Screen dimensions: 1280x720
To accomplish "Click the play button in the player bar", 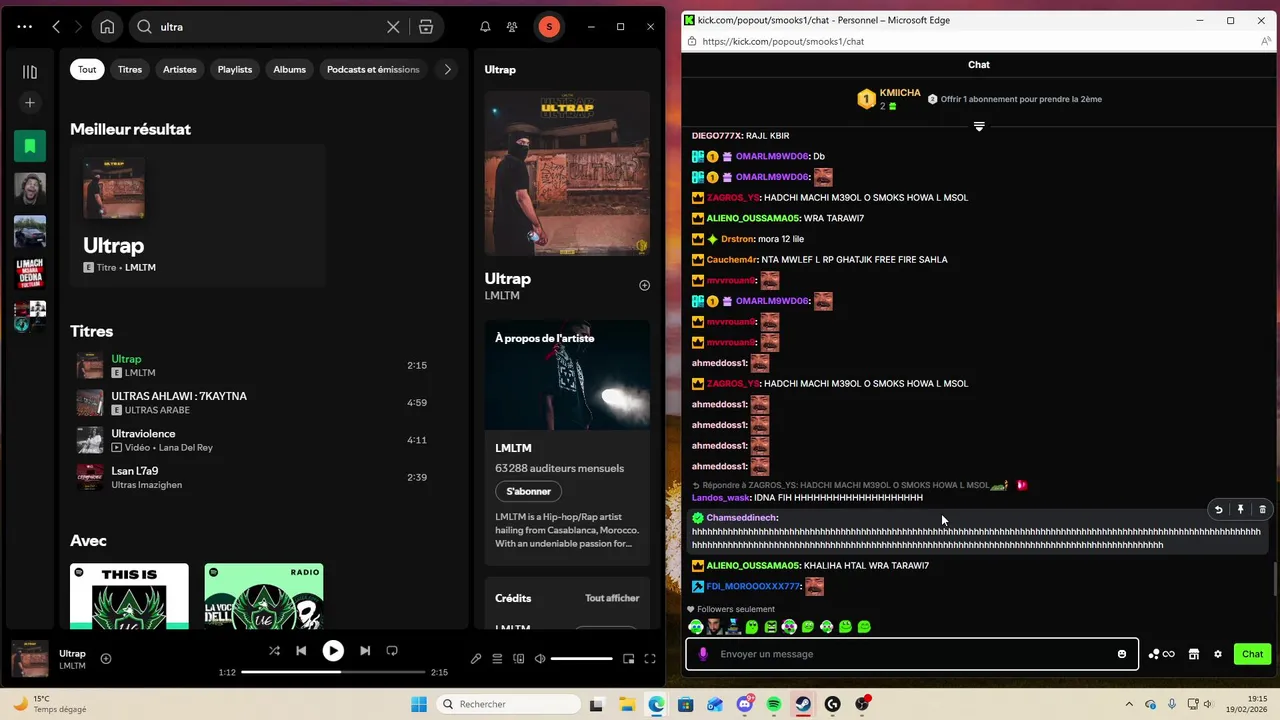I will pyautogui.click(x=333, y=650).
